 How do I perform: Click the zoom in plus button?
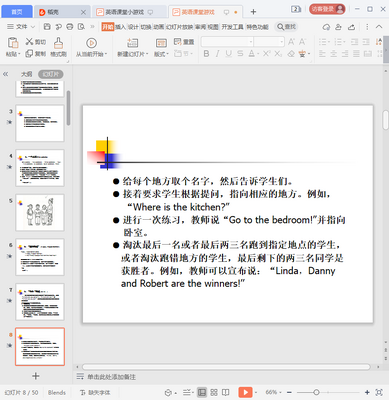367,392
